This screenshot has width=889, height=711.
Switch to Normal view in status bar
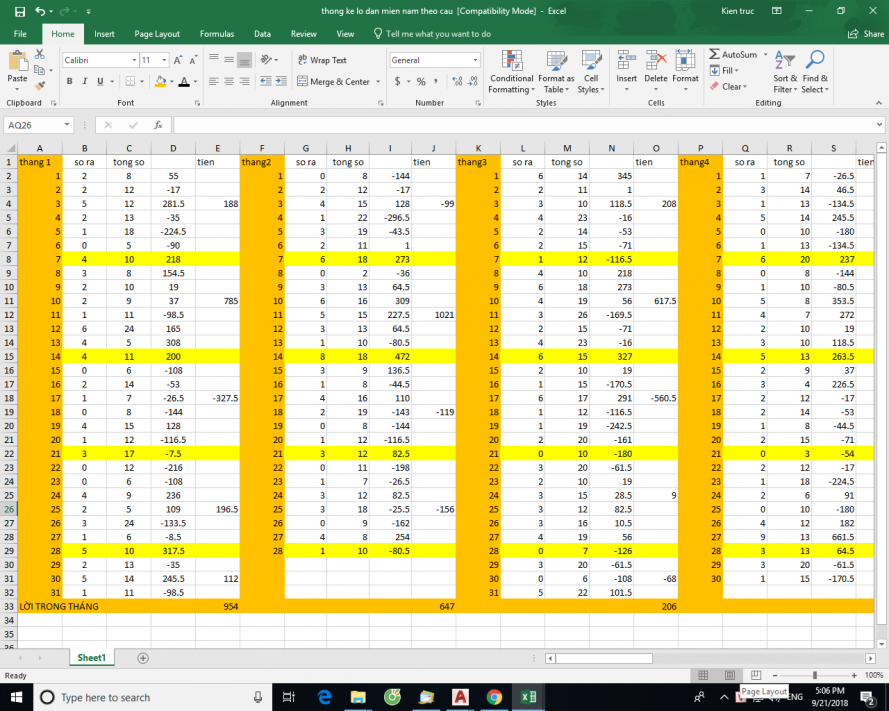(703, 675)
